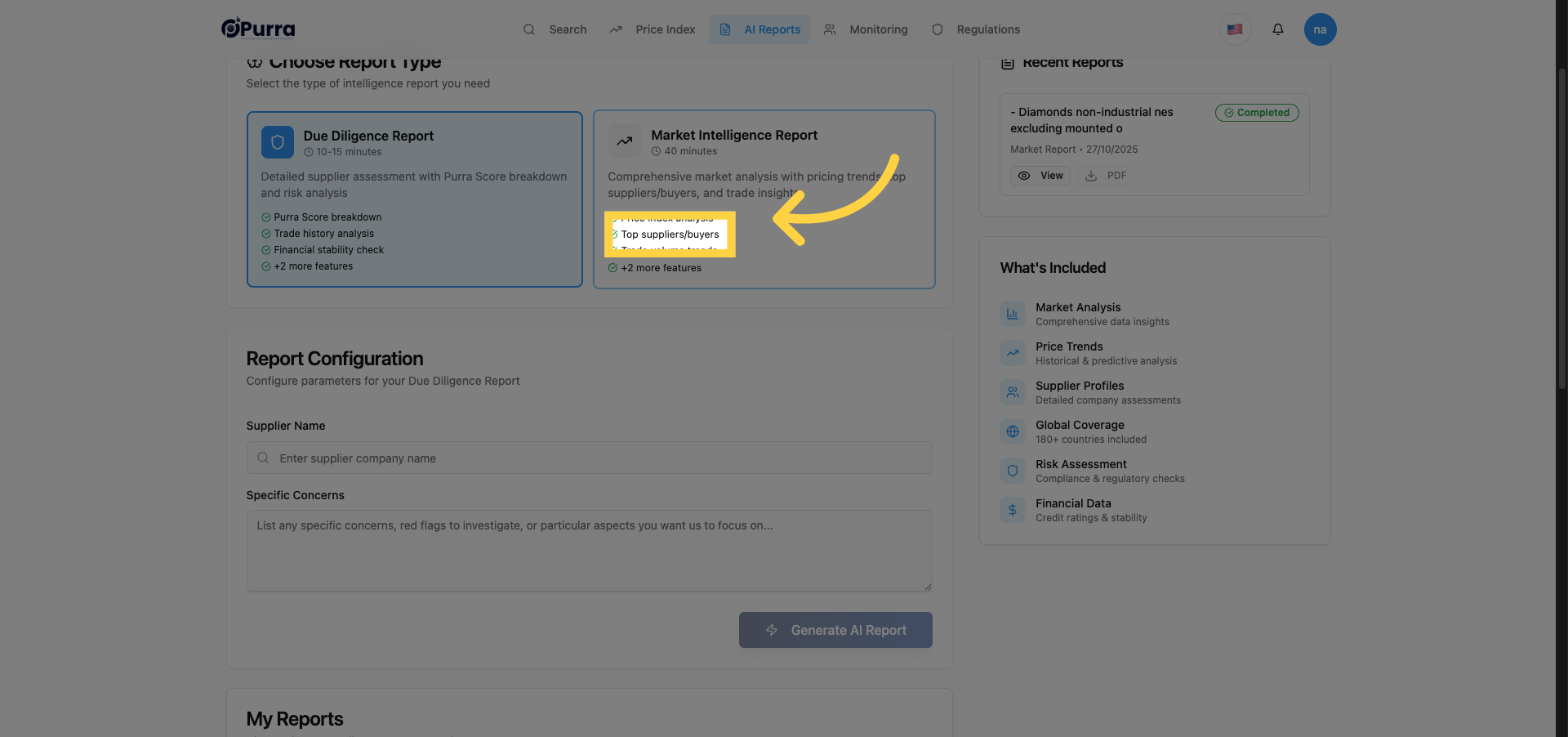1568x737 pixels.
Task: Click 'Top suppliers/buyers' feature text
Action: pos(670,234)
